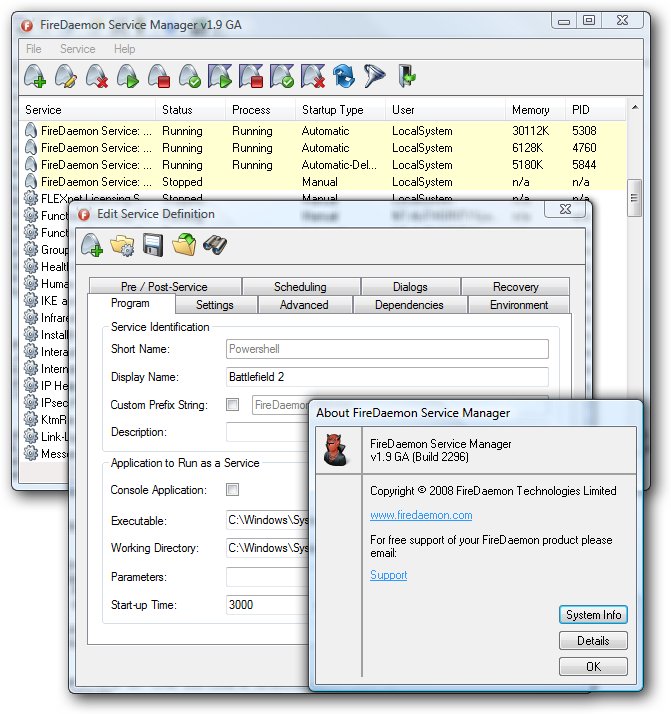This screenshot has height=714, width=671.
Task: Click the icon of the FireDaemon service with PID 5308
Action: tap(30, 131)
